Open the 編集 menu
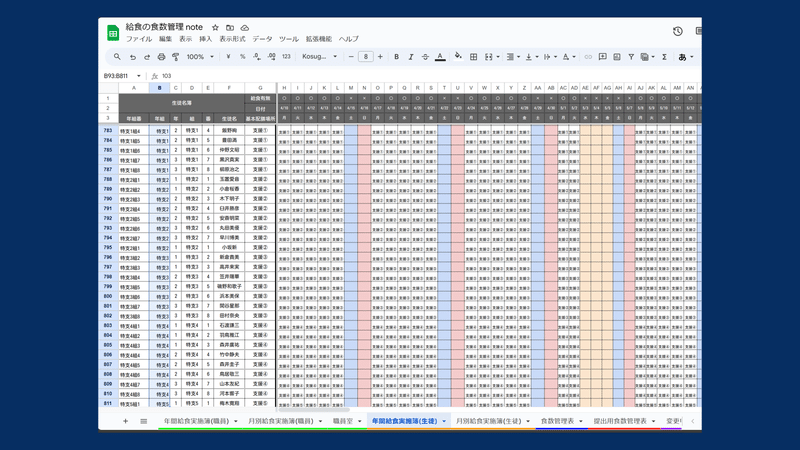Viewport: 800px width, 450px height. coord(165,39)
